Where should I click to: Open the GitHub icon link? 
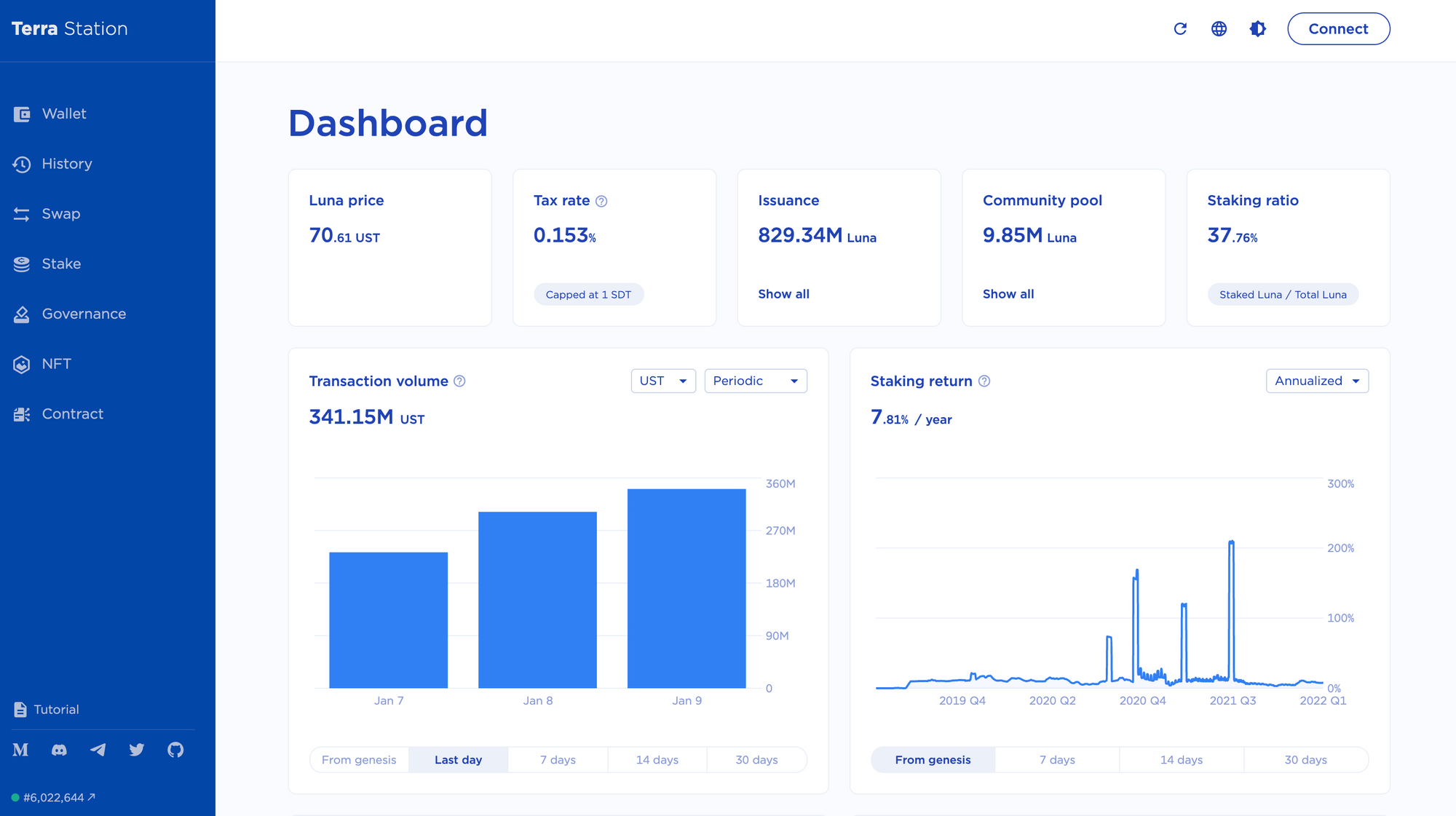point(175,750)
